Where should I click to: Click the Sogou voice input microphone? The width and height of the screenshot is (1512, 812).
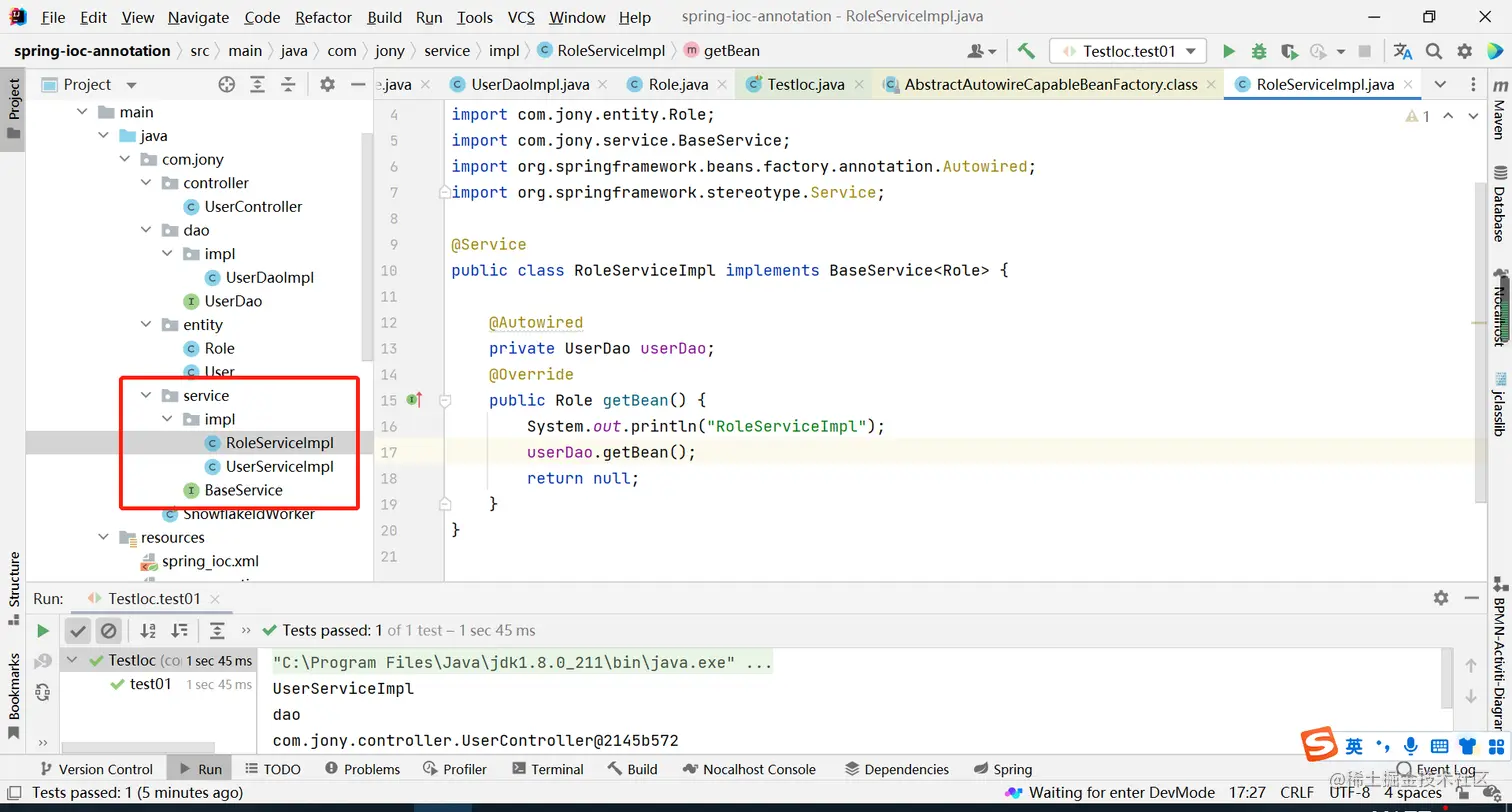click(x=1410, y=746)
